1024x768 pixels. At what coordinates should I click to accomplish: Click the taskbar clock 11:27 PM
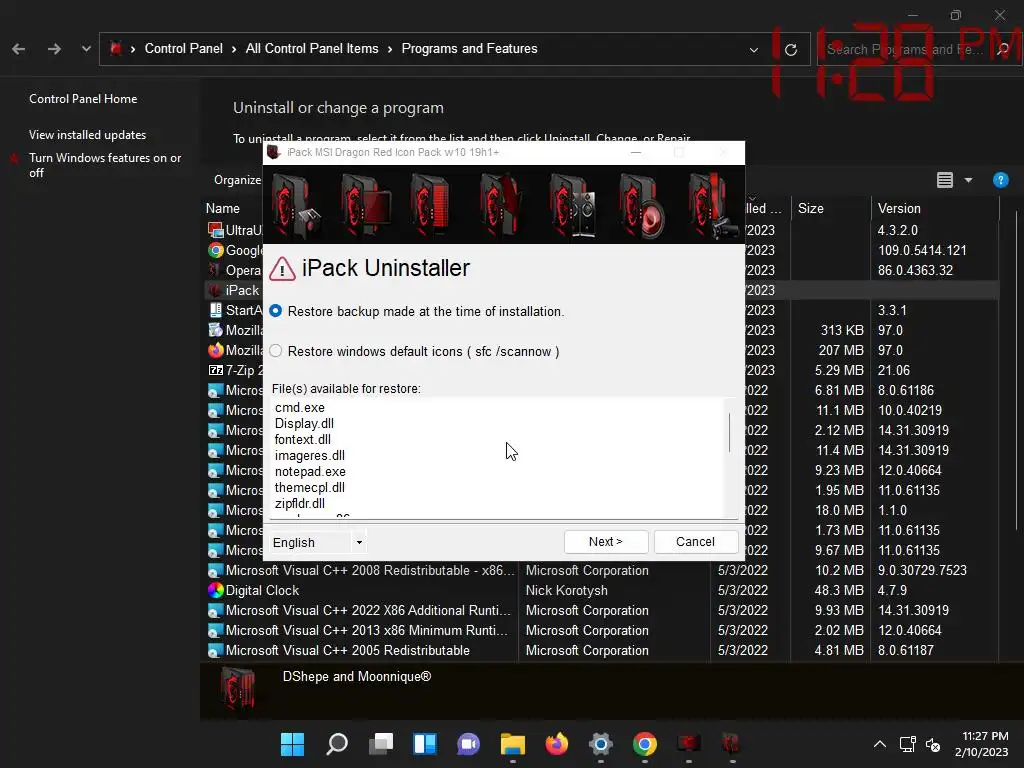[x=985, y=737]
